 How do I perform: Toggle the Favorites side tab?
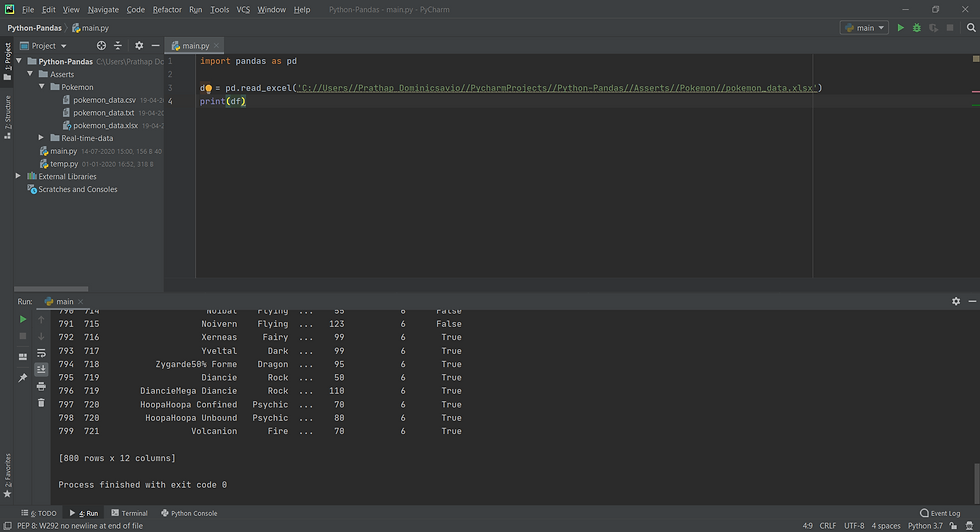(x=7, y=475)
